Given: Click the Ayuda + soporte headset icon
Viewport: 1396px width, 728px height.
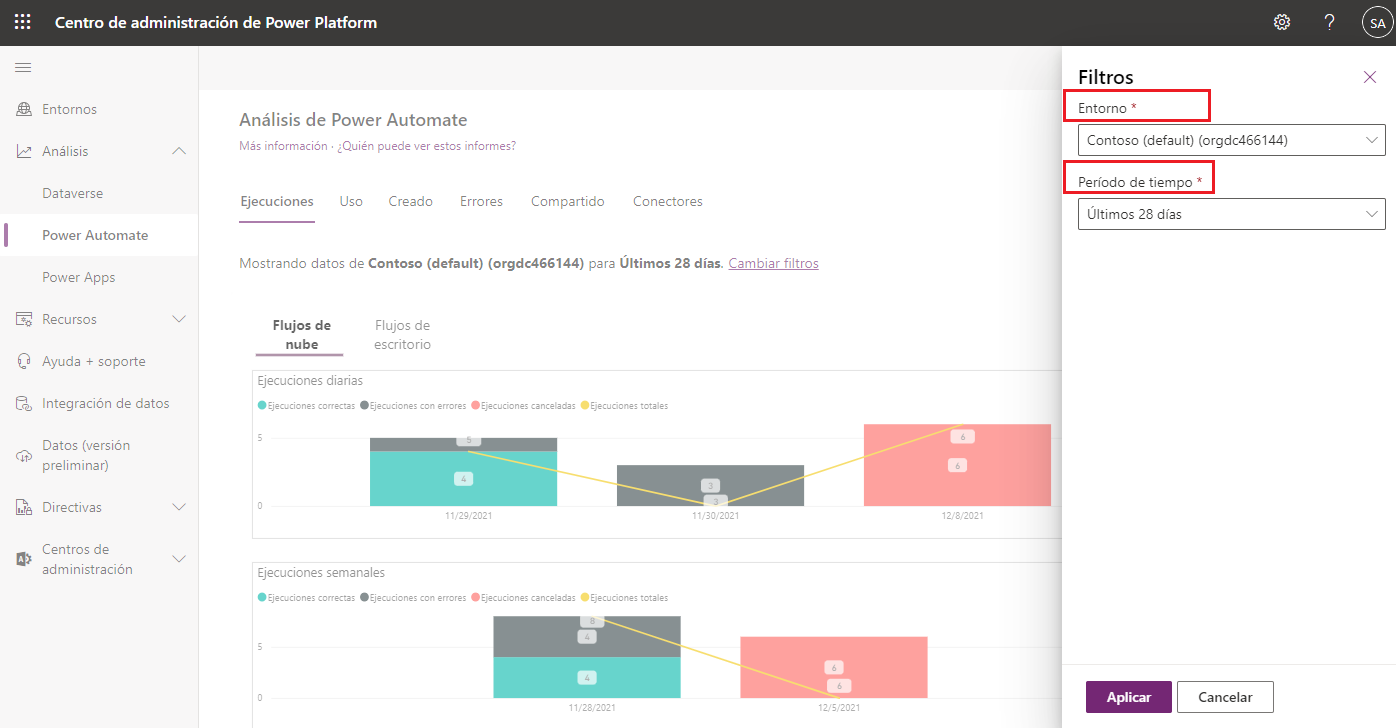Looking at the screenshot, I should [24, 361].
